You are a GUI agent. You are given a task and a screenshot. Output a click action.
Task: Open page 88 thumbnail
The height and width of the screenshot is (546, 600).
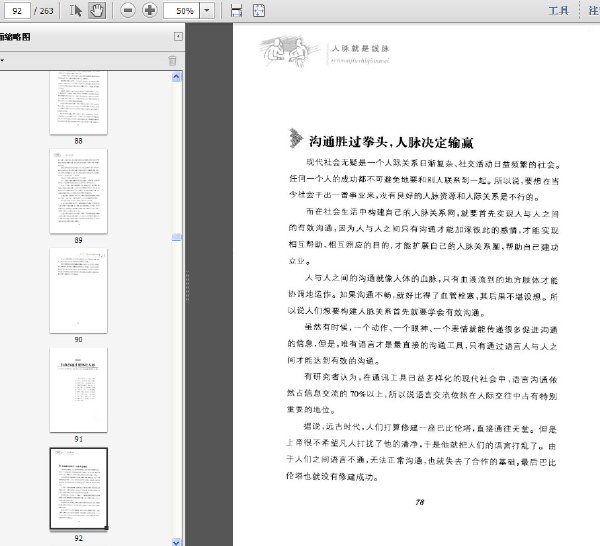[78, 103]
